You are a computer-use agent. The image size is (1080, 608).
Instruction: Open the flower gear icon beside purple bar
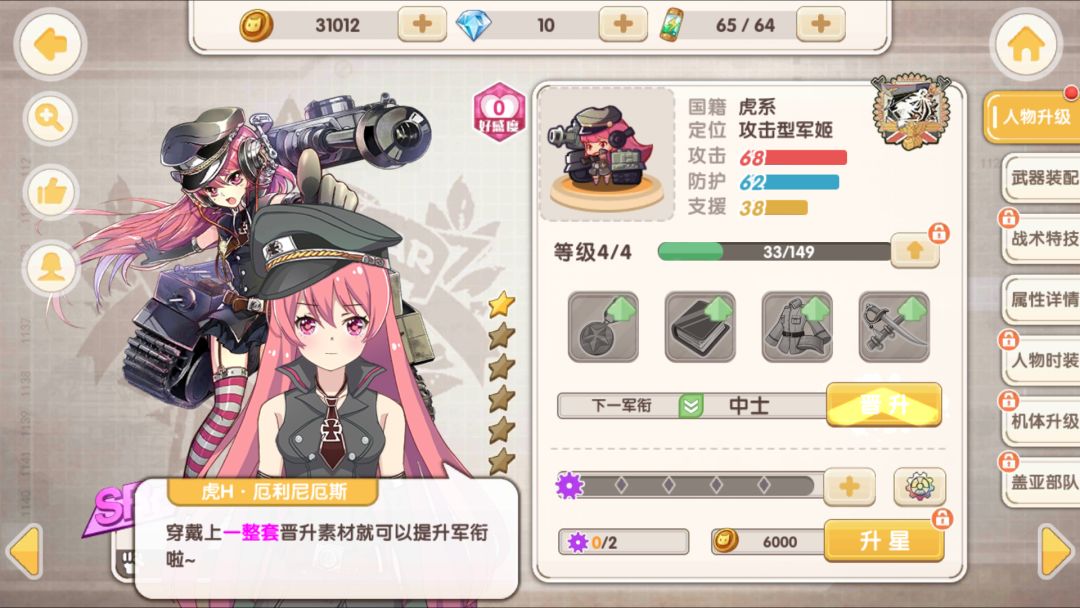pyautogui.click(x=920, y=486)
